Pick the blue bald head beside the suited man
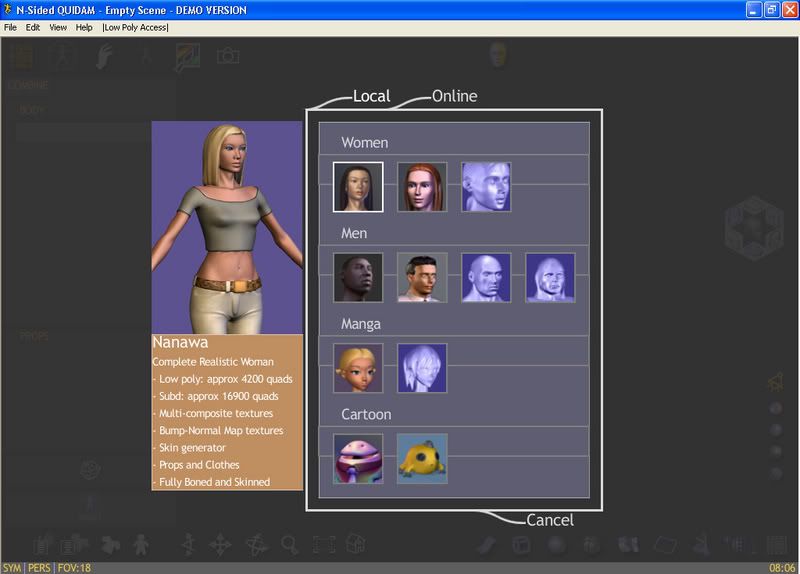 (x=486, y=278)
